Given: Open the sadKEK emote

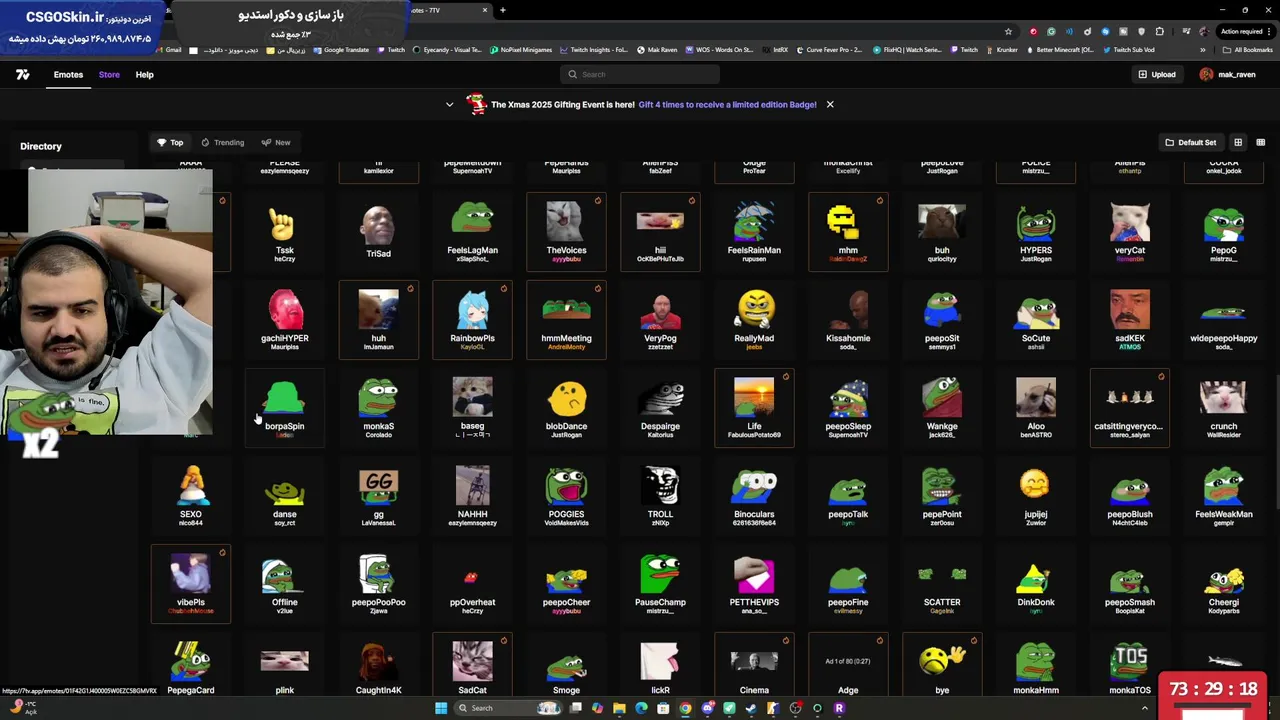Looking at the screenshot, I should click(1130, 320).
